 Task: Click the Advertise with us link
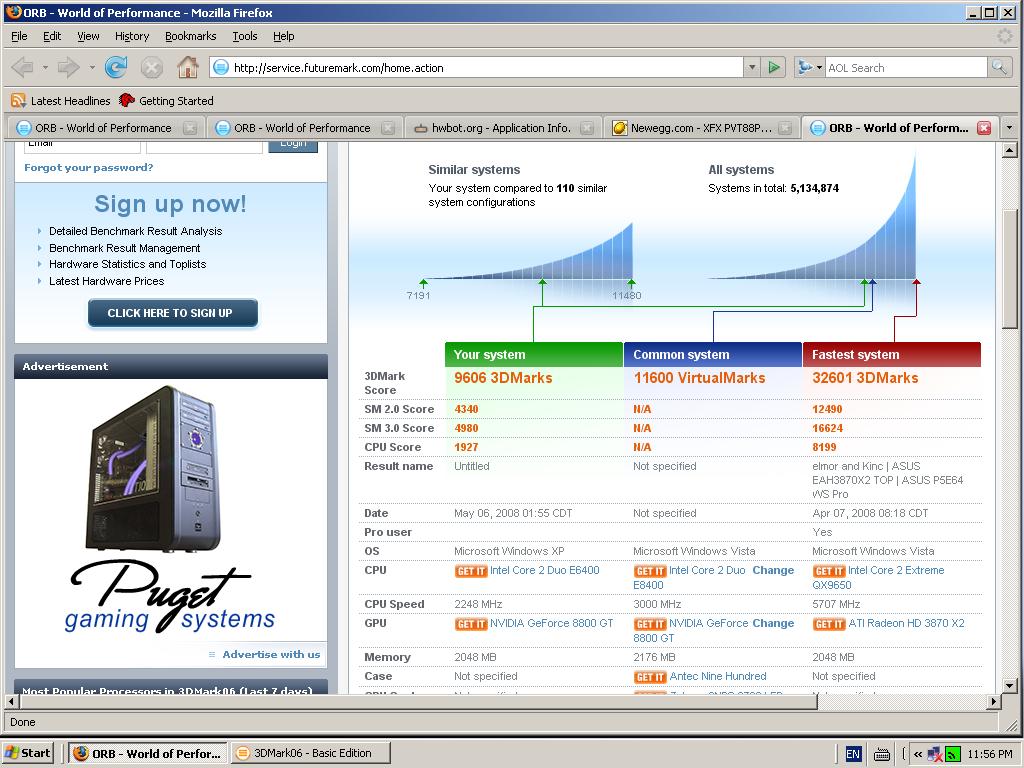point(271,654)
